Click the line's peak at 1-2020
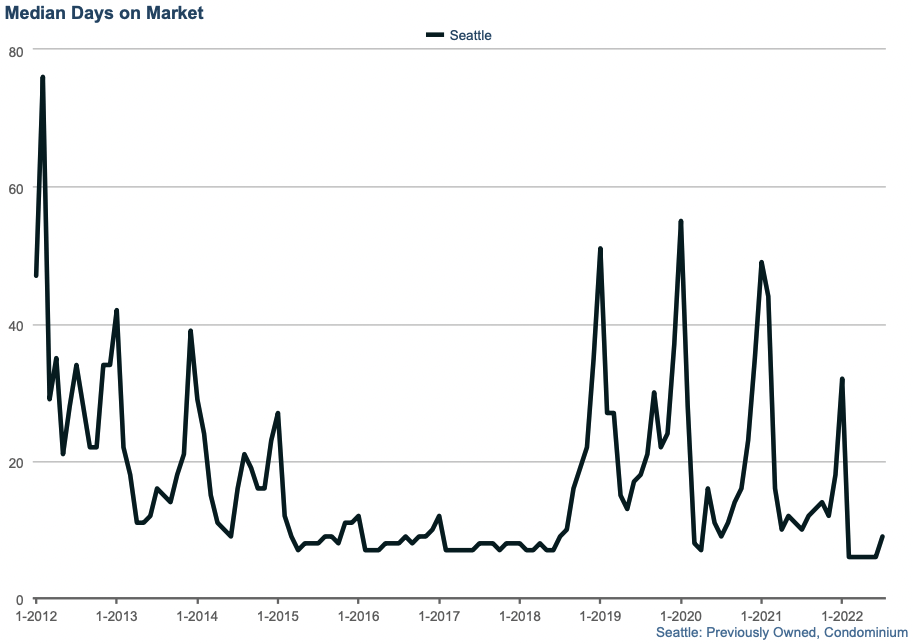The width and height of the screenshot is (913, 644). pyautogui.click(x=681, y=222)
